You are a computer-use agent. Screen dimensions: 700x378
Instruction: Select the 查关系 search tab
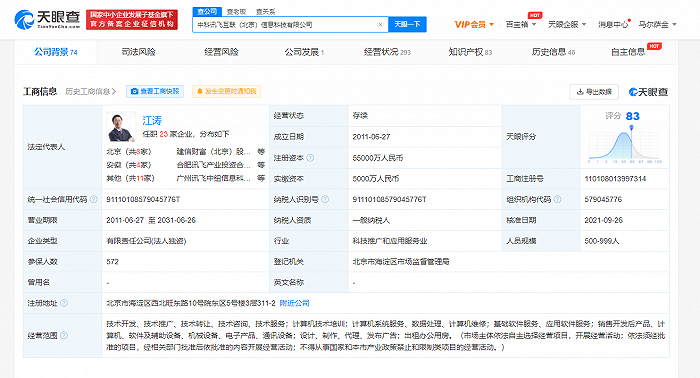pos(266,12)
